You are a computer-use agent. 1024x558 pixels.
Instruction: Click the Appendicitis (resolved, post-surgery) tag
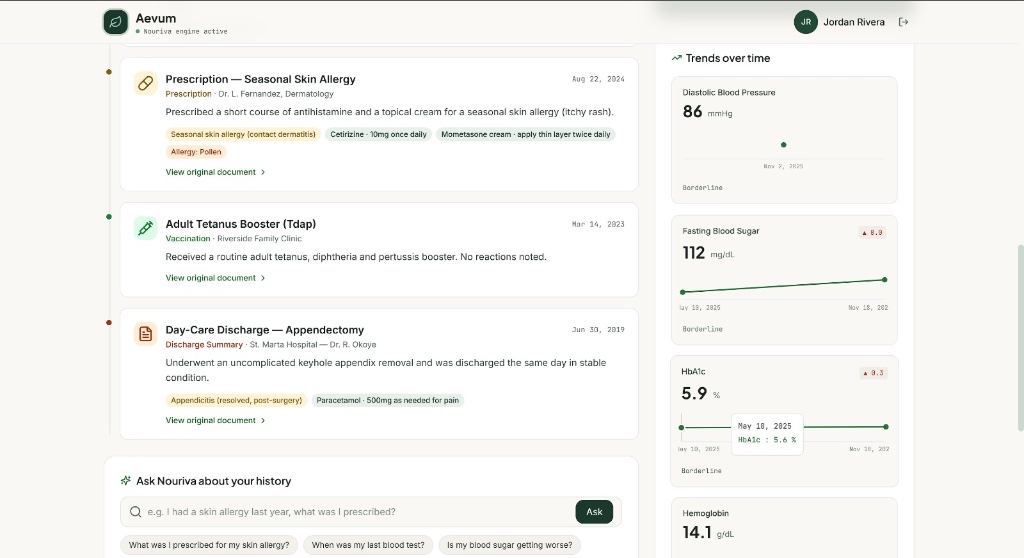coord(236,400)
